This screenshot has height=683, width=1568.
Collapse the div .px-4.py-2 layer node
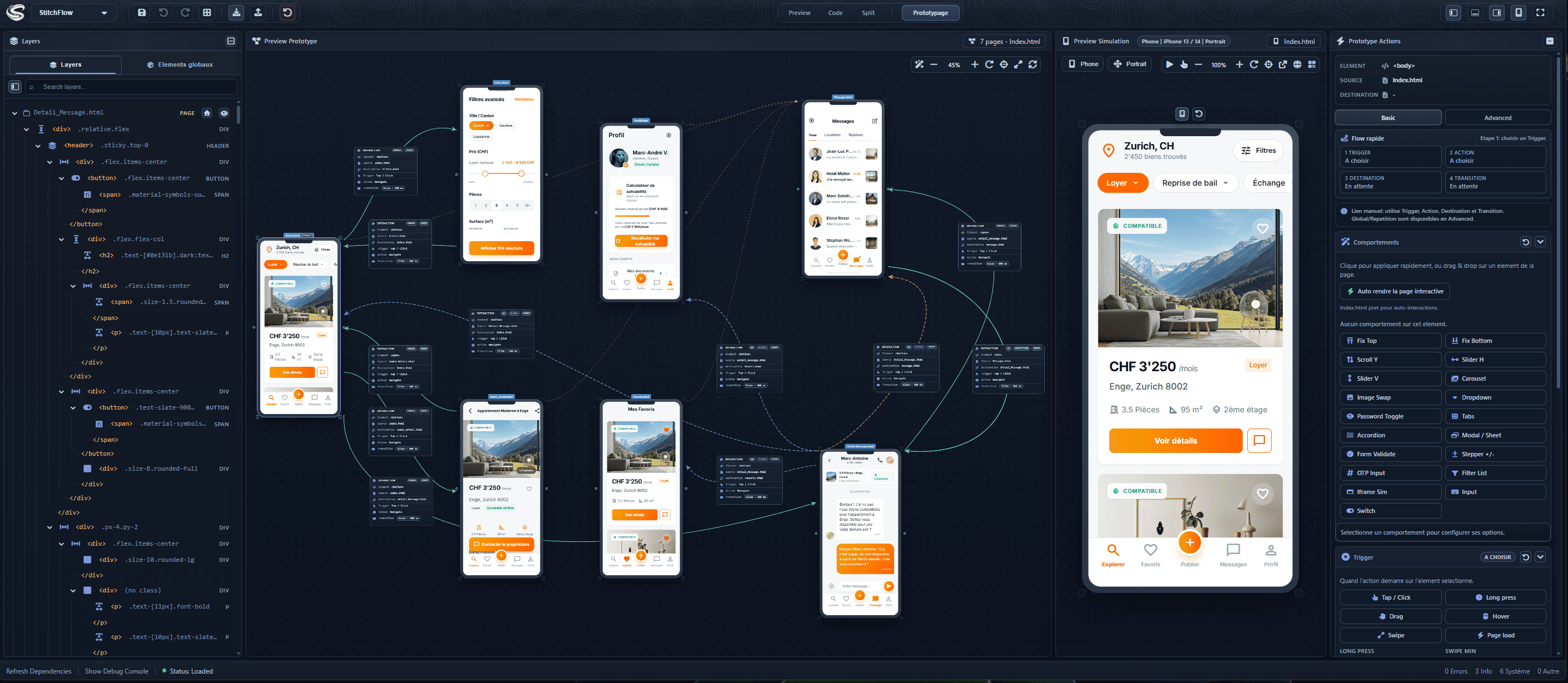pos(49,527)
